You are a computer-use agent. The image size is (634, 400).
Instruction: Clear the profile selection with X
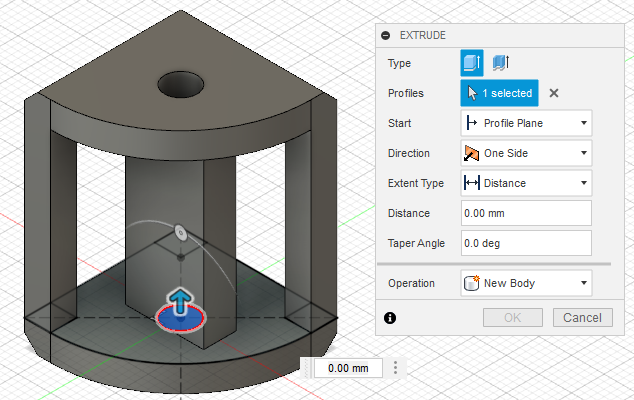pos(554,93)
